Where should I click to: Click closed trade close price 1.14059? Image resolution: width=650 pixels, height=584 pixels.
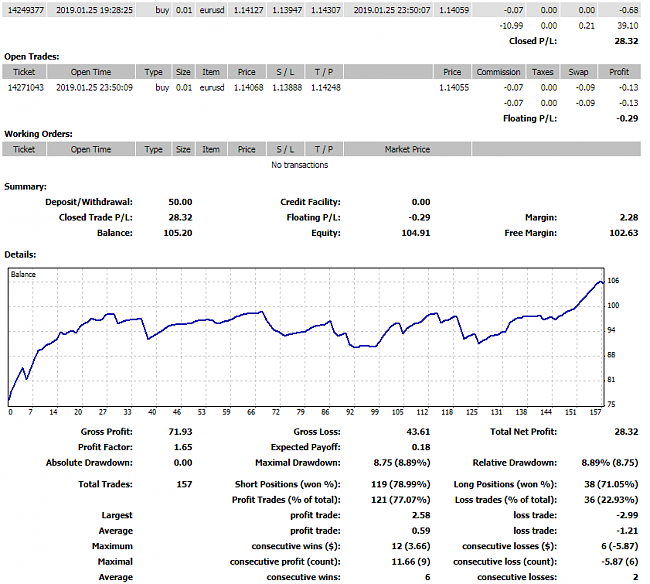tap(454, 10)
